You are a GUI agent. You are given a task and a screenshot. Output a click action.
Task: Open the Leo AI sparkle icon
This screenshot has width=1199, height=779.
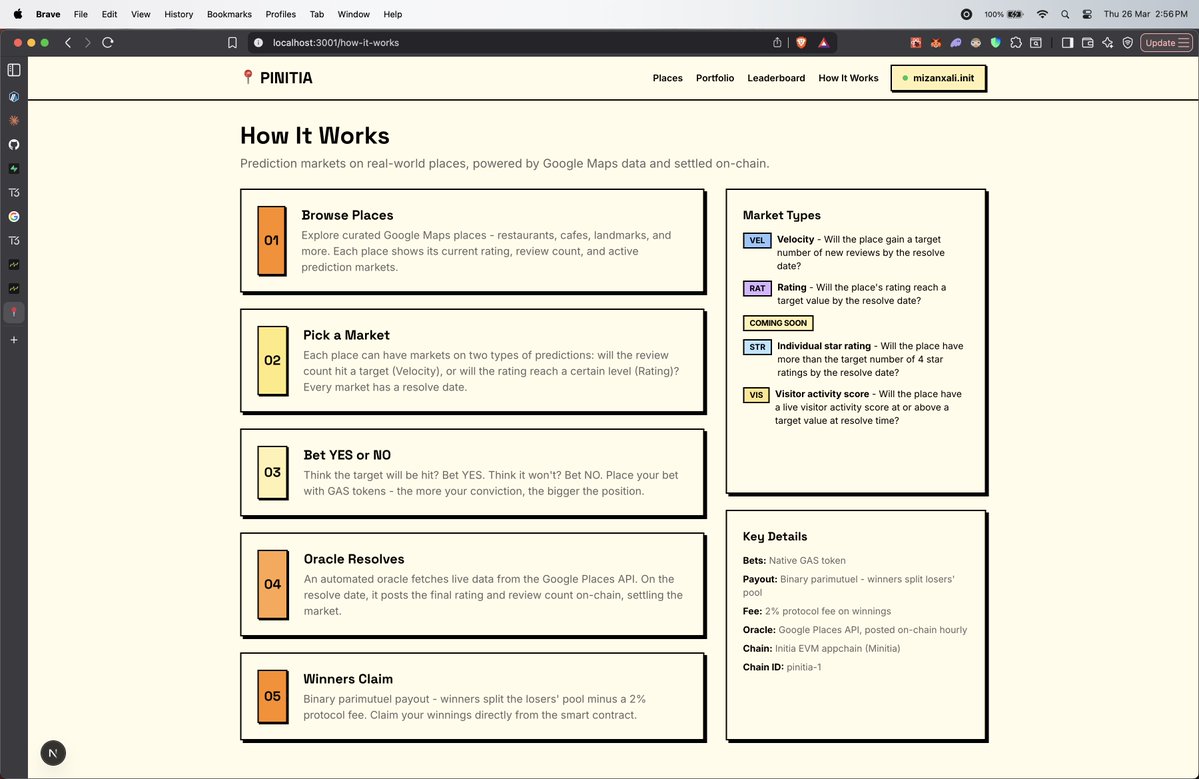1107,43
